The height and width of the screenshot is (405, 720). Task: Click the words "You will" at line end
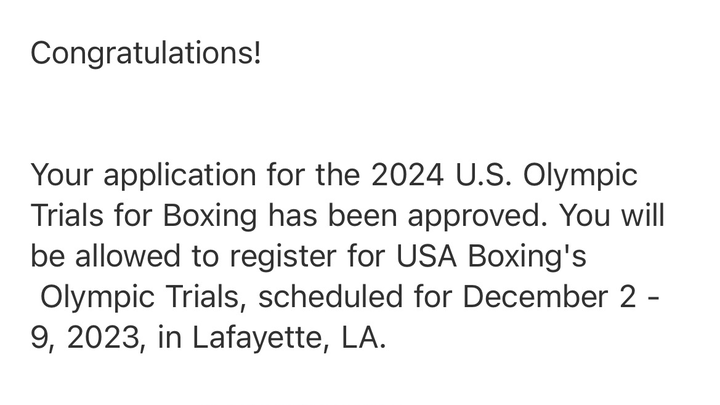[x=612, y=215]
